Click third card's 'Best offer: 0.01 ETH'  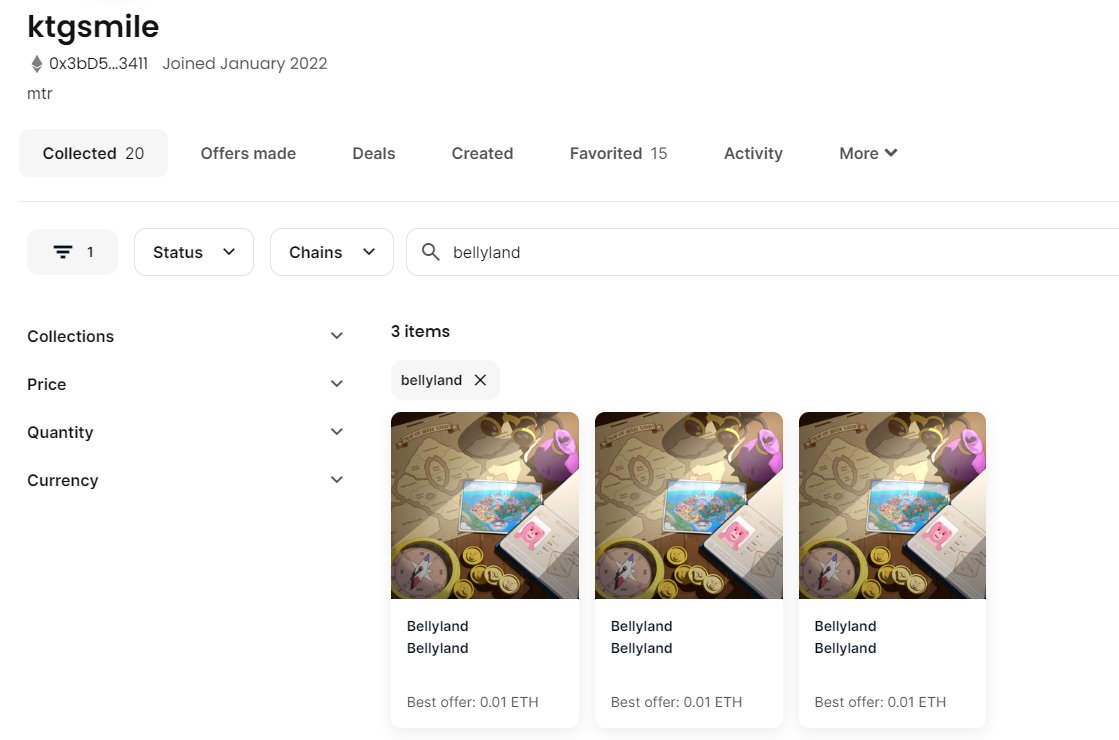pos(880,702)
